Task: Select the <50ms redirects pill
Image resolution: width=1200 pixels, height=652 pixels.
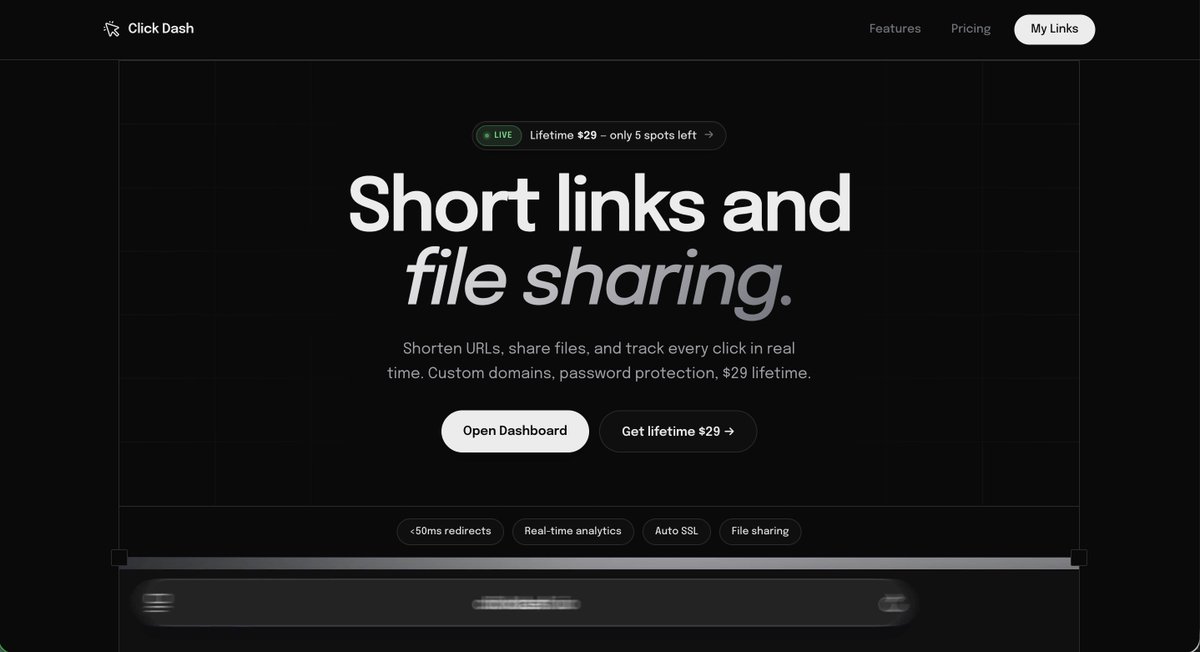Action: coord(450,531)
